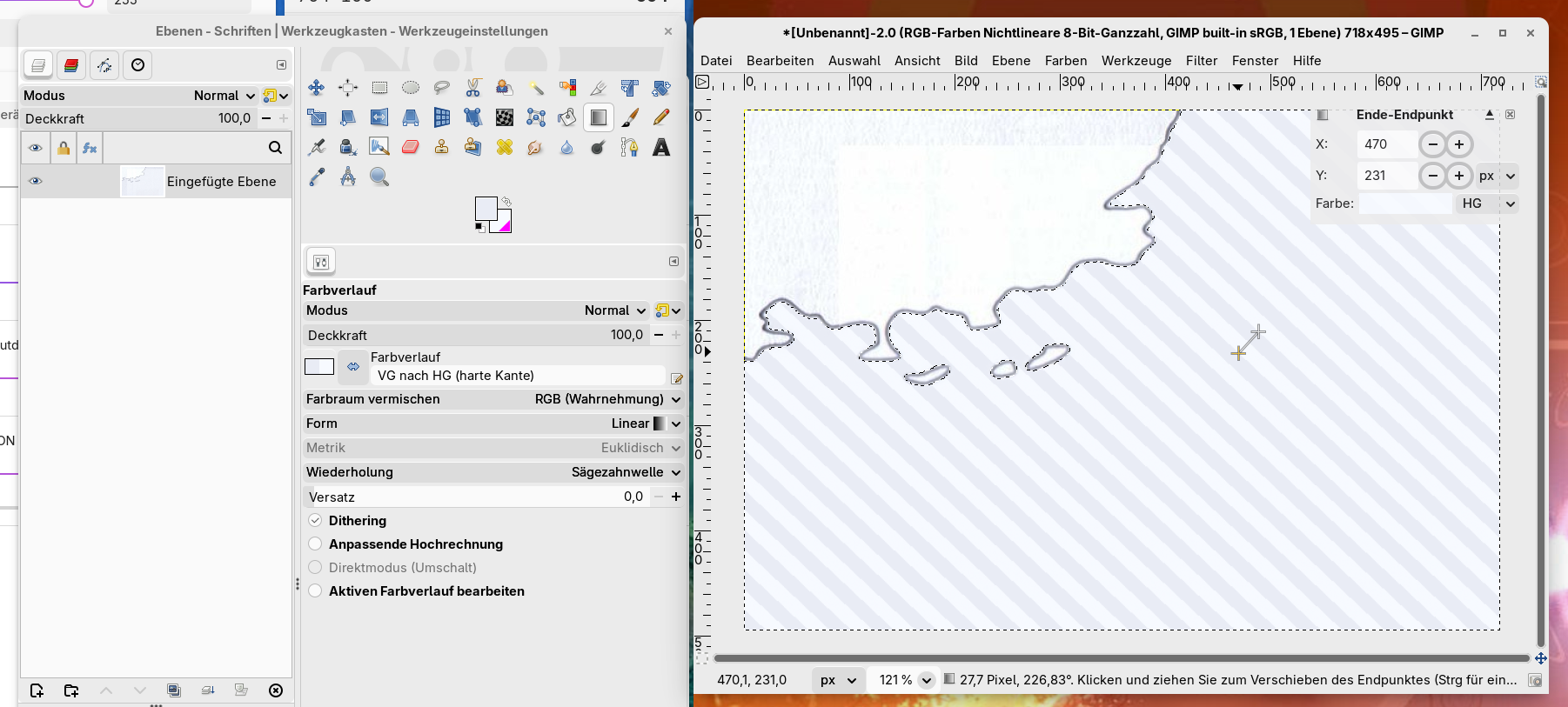Hide the Eingefügte Ebene layer eye
Screen dimensions: 1568x707
pyautogui.click(x=36, y=181)
